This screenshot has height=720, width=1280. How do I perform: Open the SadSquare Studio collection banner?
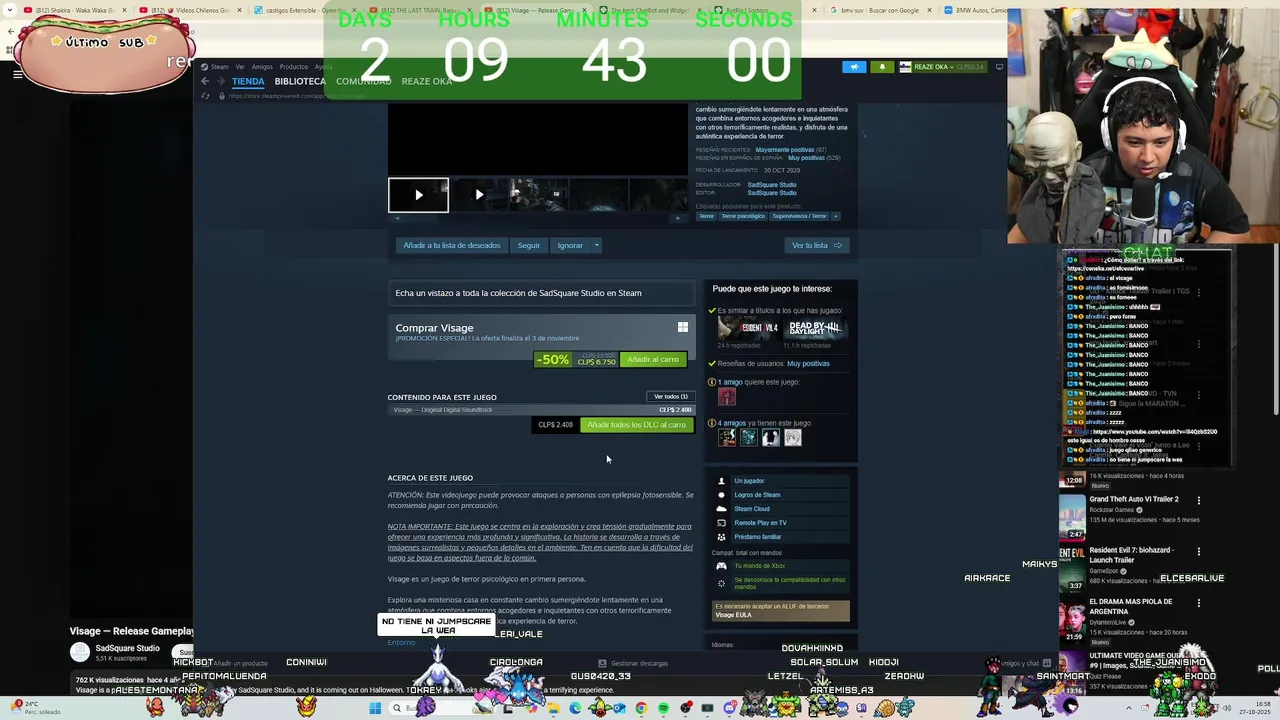tap(541, 293)
